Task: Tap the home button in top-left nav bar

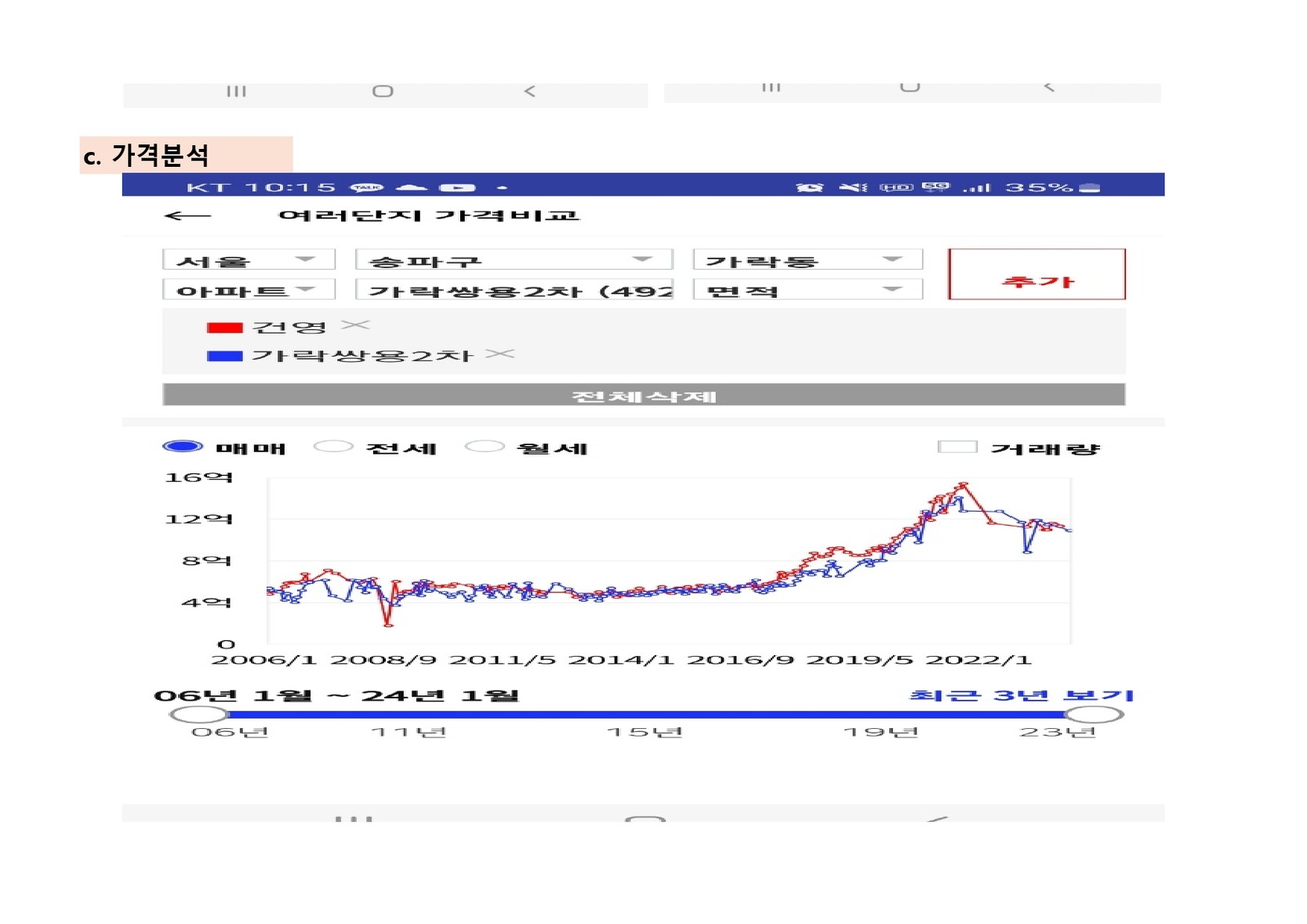Action: tap(383, 91)
